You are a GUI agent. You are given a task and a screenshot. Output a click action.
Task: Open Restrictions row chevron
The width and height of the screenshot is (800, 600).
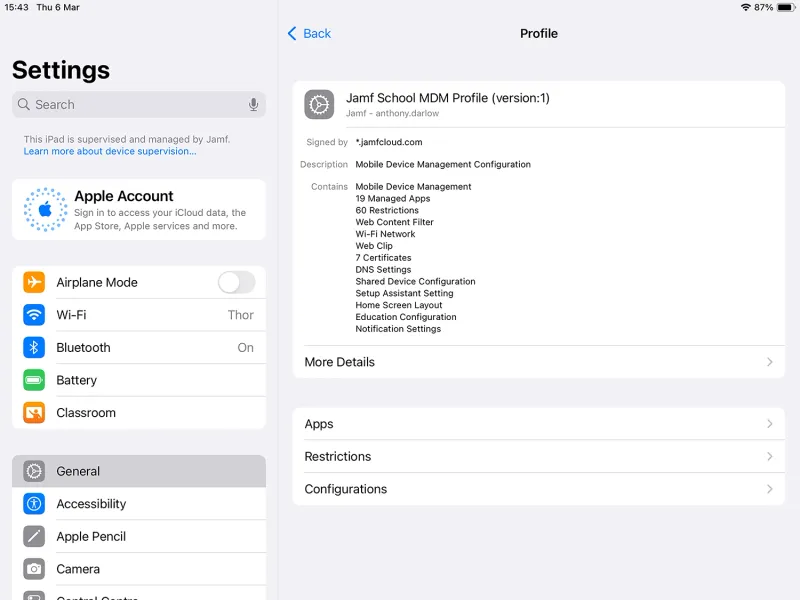click(769, 457)
